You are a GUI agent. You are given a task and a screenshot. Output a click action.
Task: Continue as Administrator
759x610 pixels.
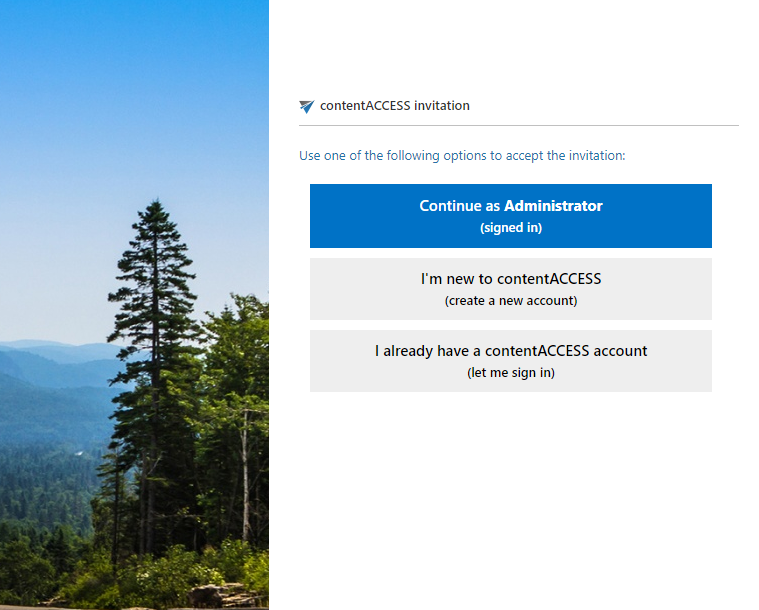tap(511, 216)
